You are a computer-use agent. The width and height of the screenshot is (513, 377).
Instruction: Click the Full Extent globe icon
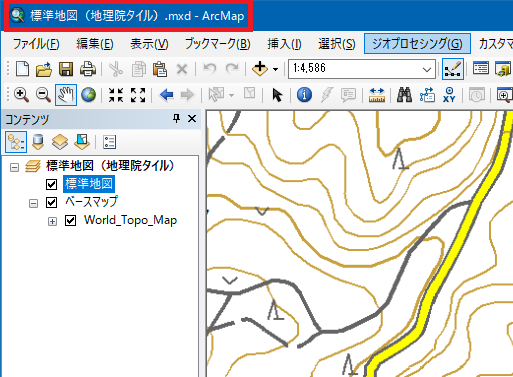[88, 95]
